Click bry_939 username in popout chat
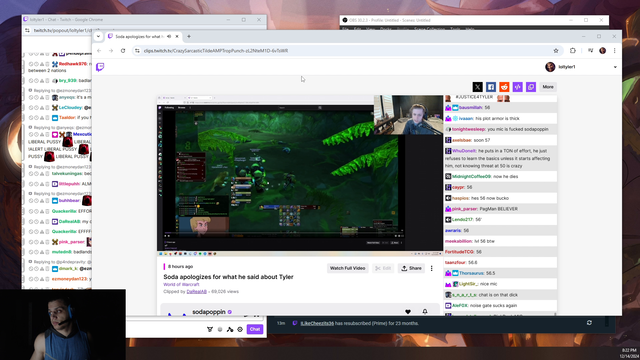The width and height of the screenshot is (640, 360). coord(68,81)
